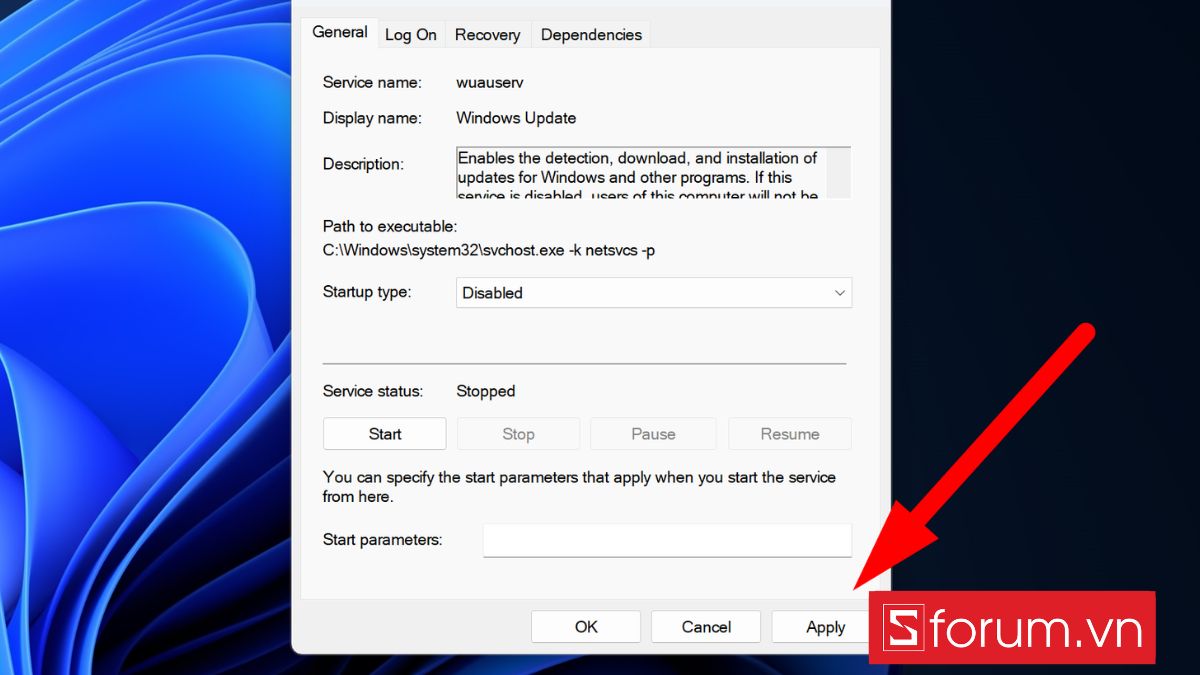The width and height of the screenshot is (1200, 675).
Task: Click the Windows Update display name
Action: [516, 118]
